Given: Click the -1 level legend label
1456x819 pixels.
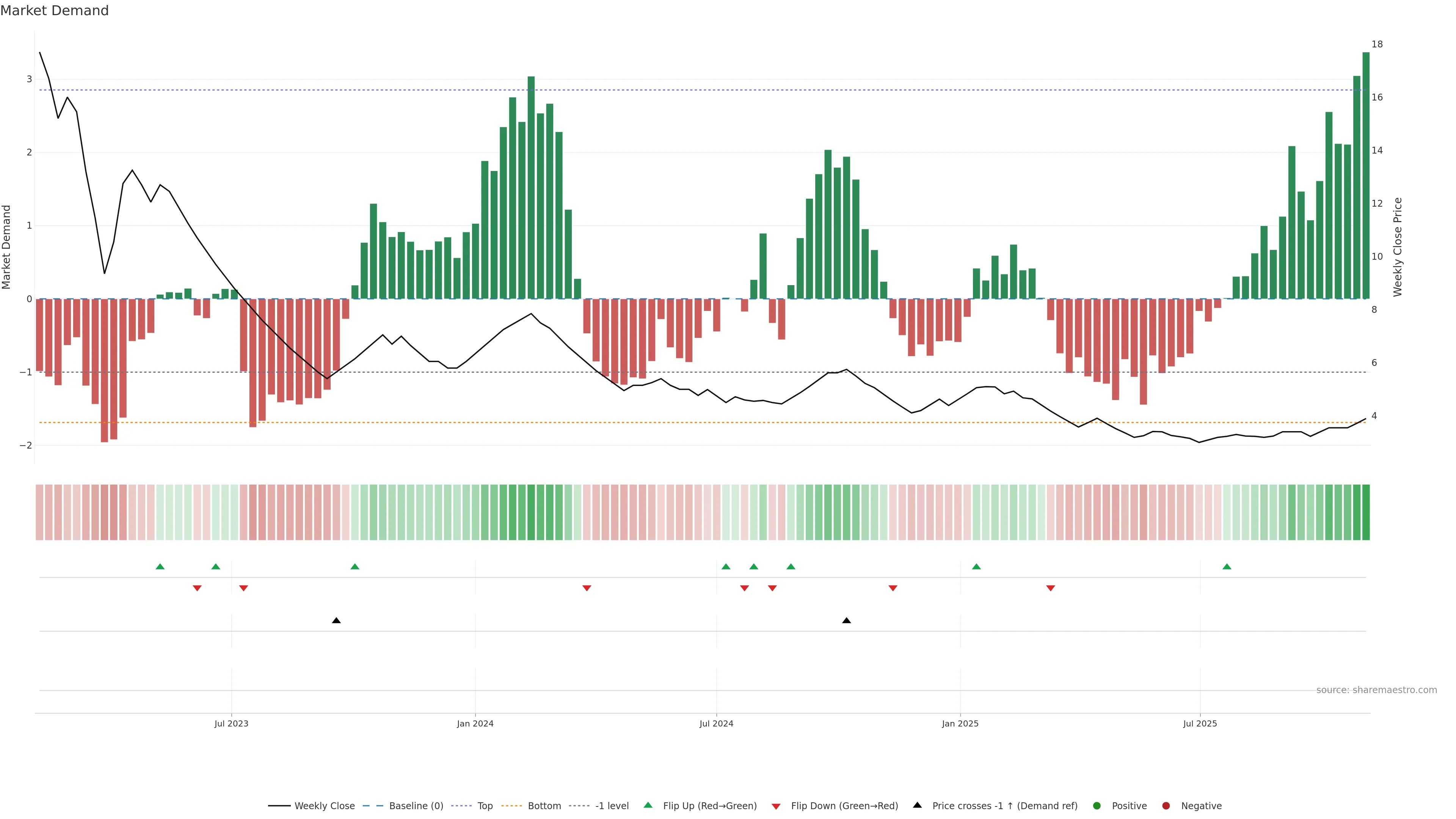Looking at the screenshot, I should pyautogui.click(x=612, y=805).
